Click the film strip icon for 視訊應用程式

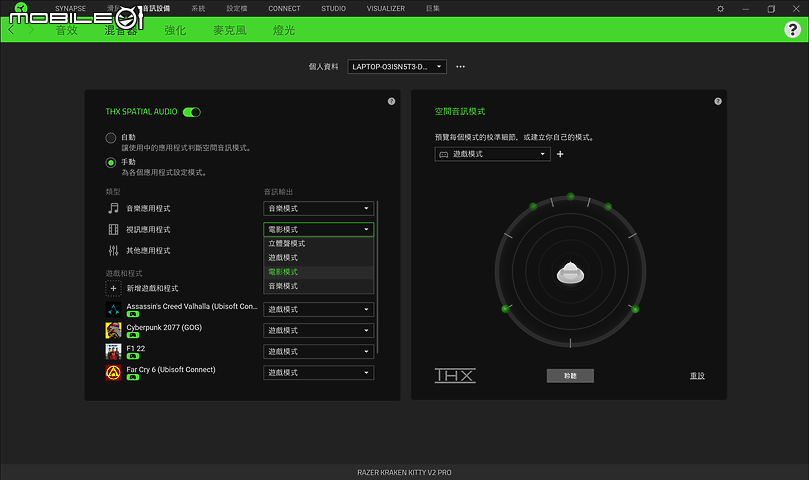tap(114, 229)
